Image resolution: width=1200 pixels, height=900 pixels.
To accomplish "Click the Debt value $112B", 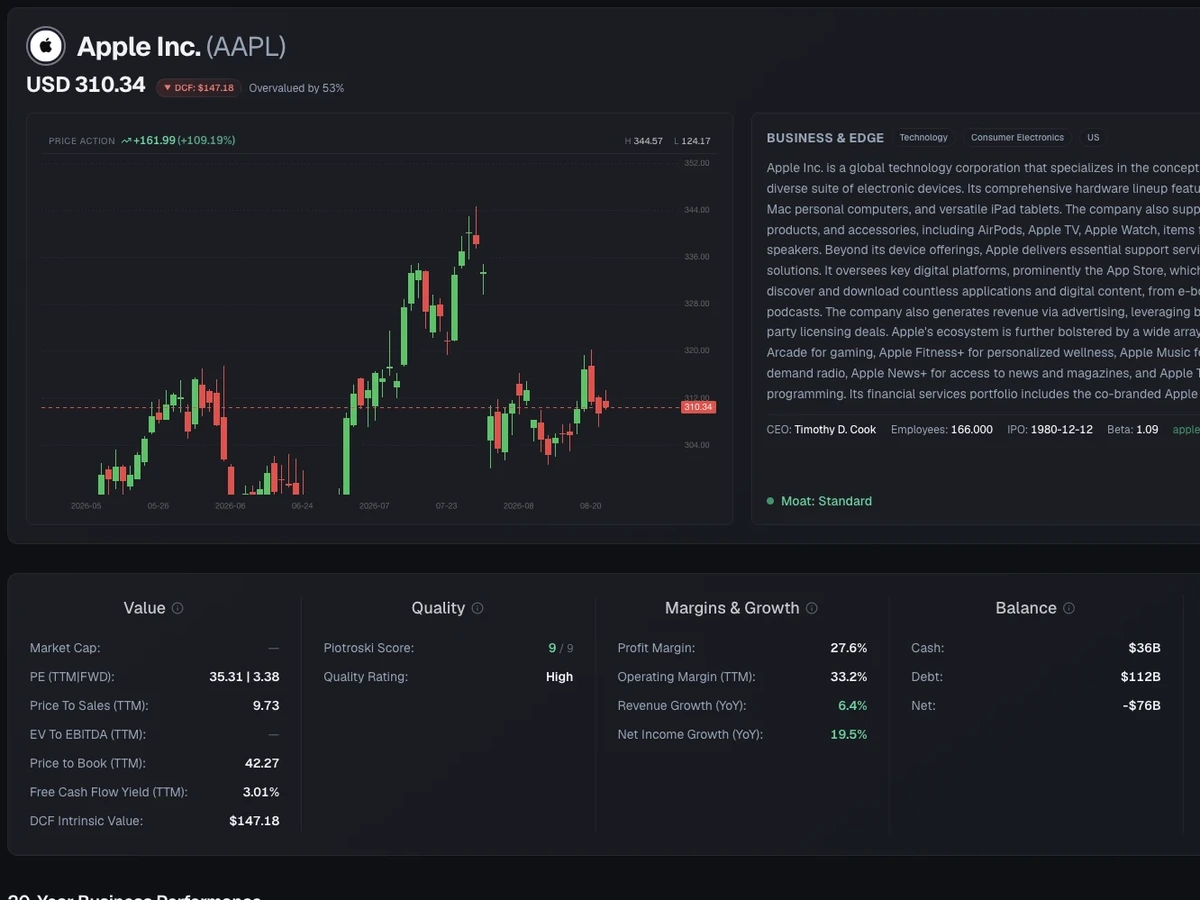I will click(1141, 677).
